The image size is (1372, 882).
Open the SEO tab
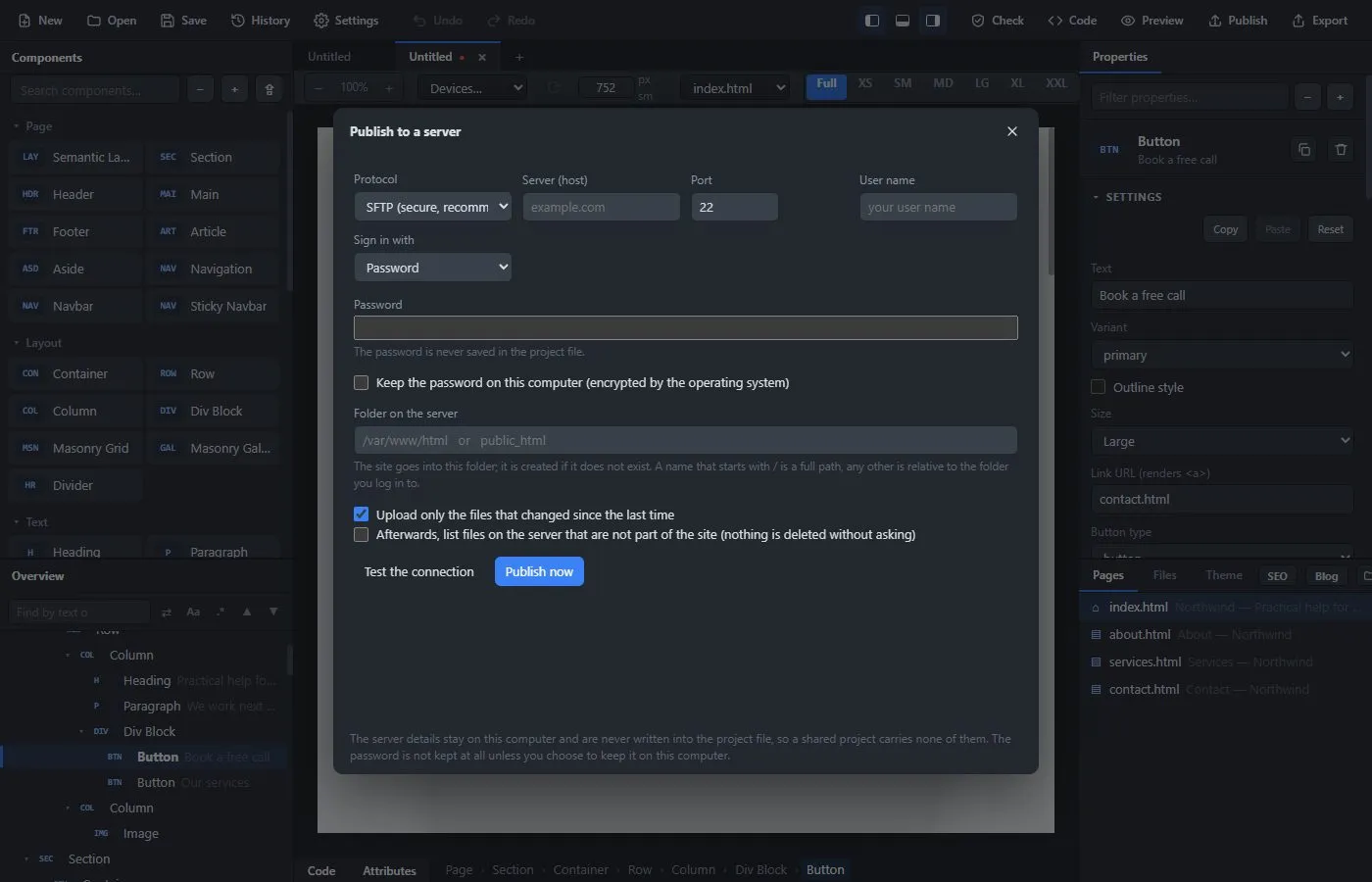click(x=1277, y=576)
